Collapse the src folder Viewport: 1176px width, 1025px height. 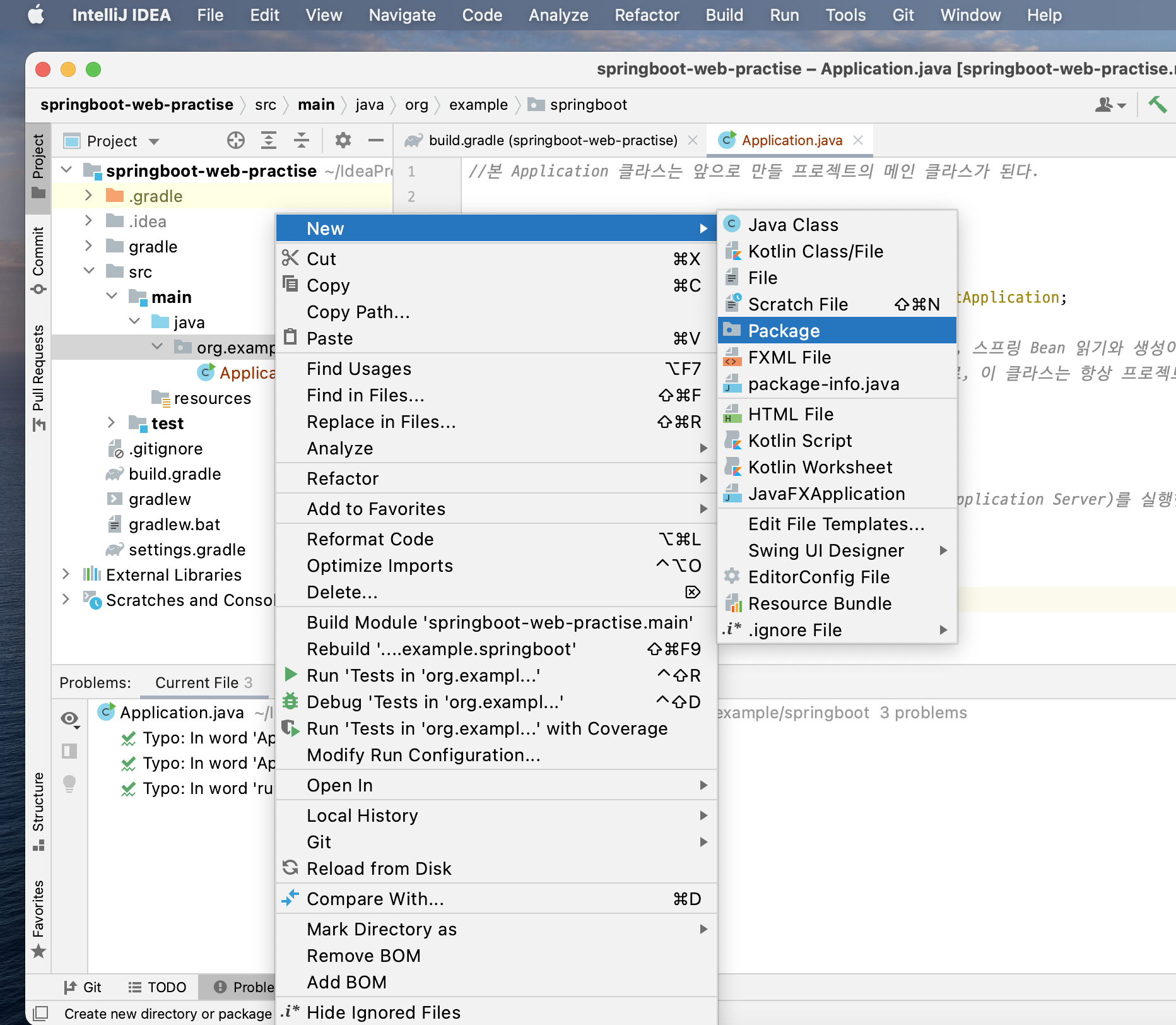(x=89, y=271)
